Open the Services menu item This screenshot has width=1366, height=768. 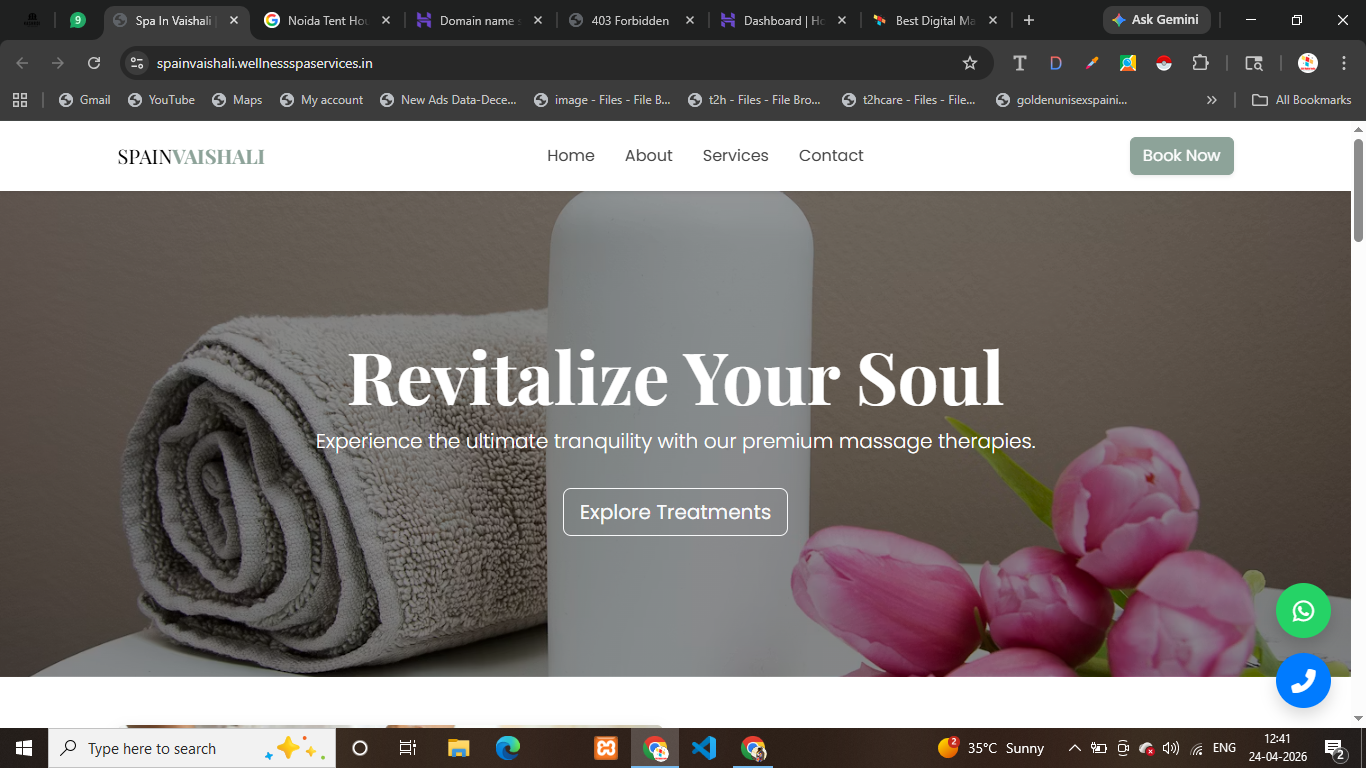point(735,156)
